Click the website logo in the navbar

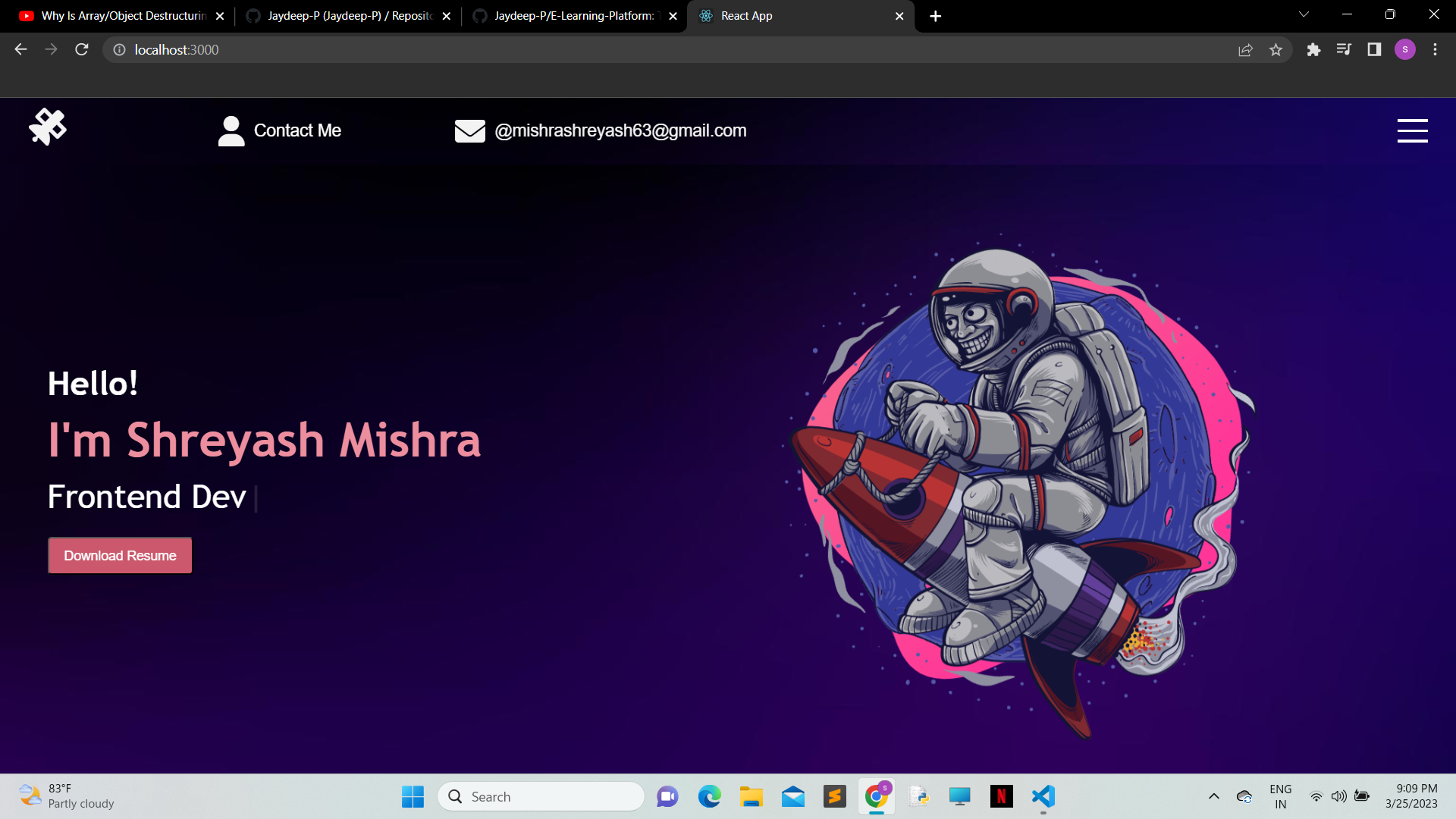[x=48, y=126]
